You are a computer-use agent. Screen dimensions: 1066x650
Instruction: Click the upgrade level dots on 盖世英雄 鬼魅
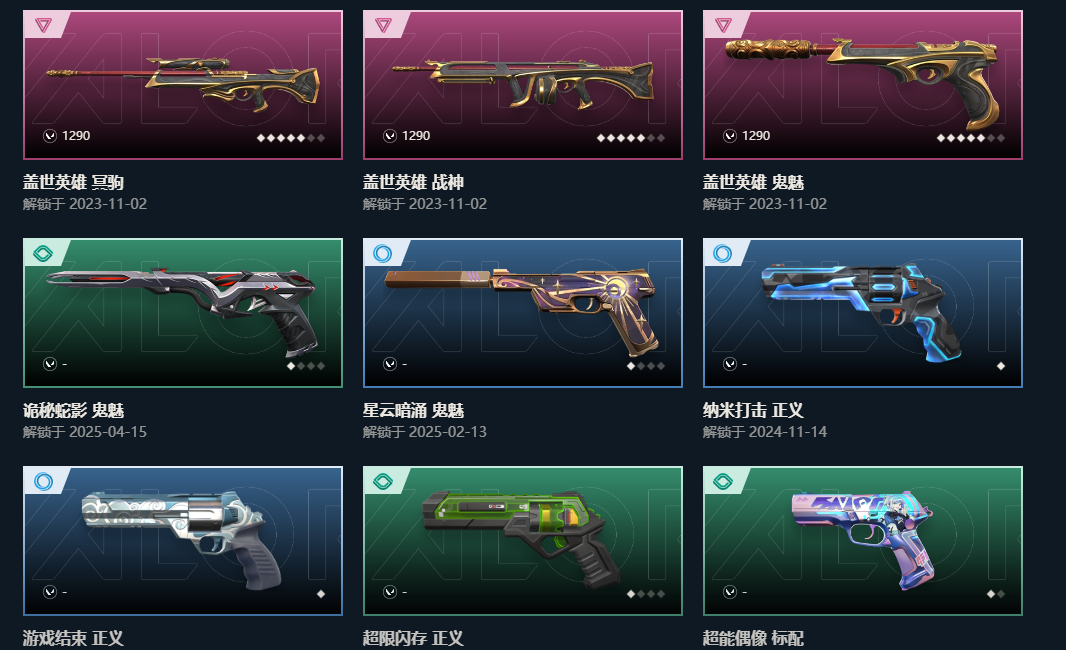click(x=971, y=138)
